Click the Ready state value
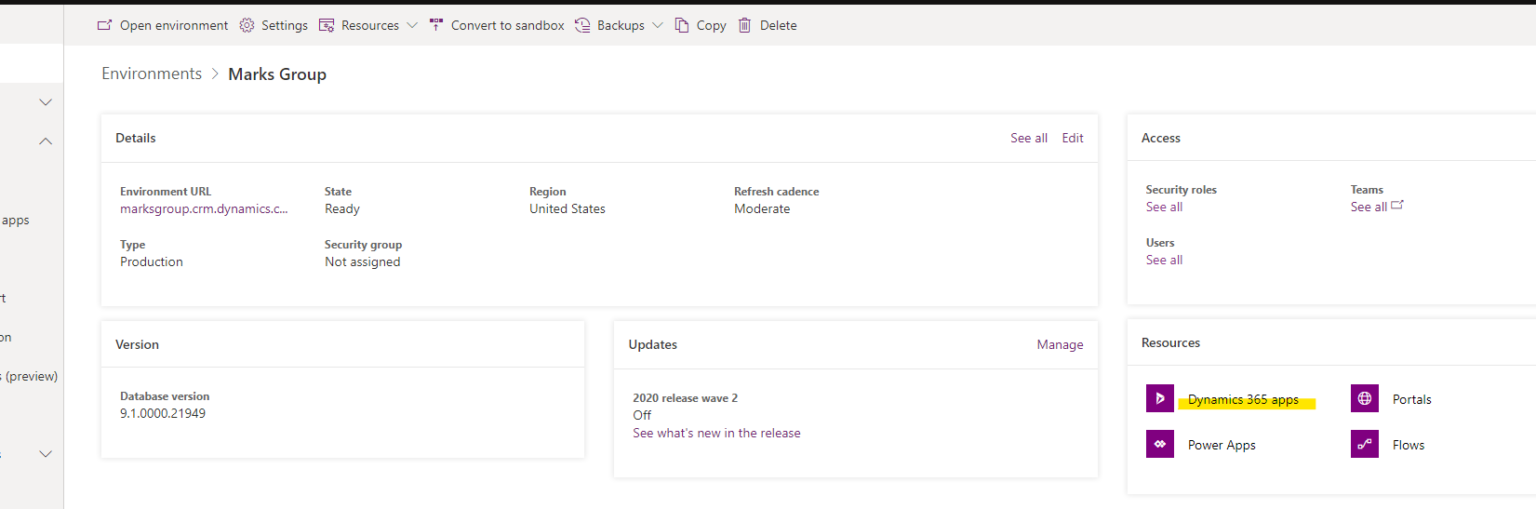 click(342, 209)
